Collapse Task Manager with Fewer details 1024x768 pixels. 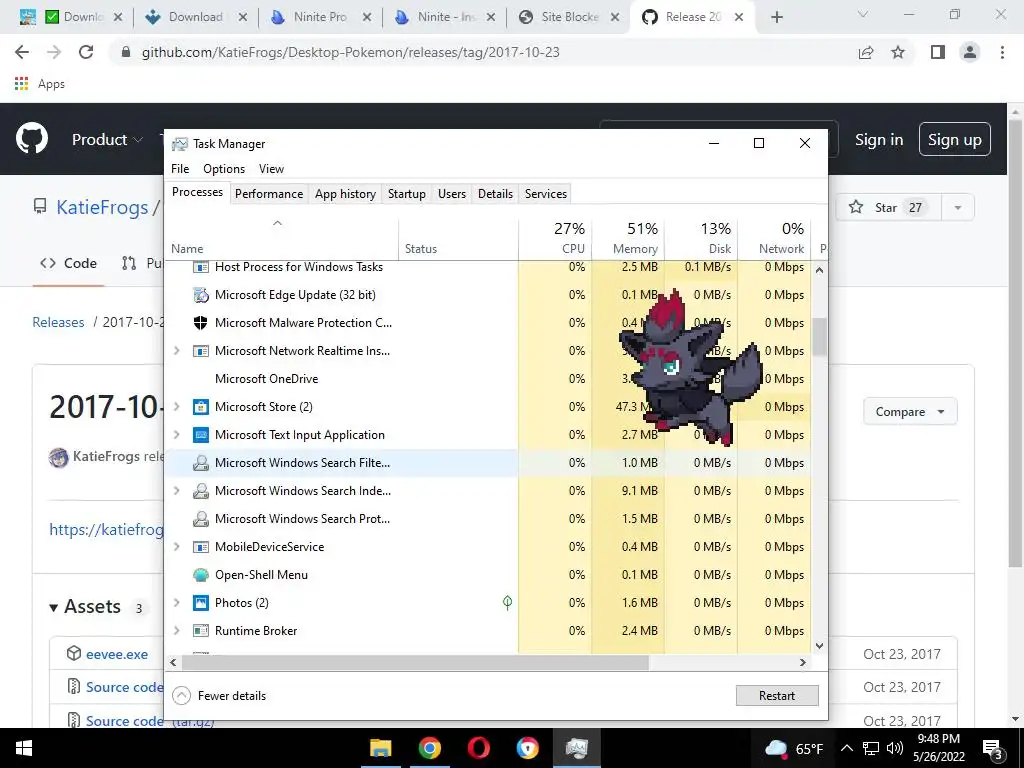point(219,696)
